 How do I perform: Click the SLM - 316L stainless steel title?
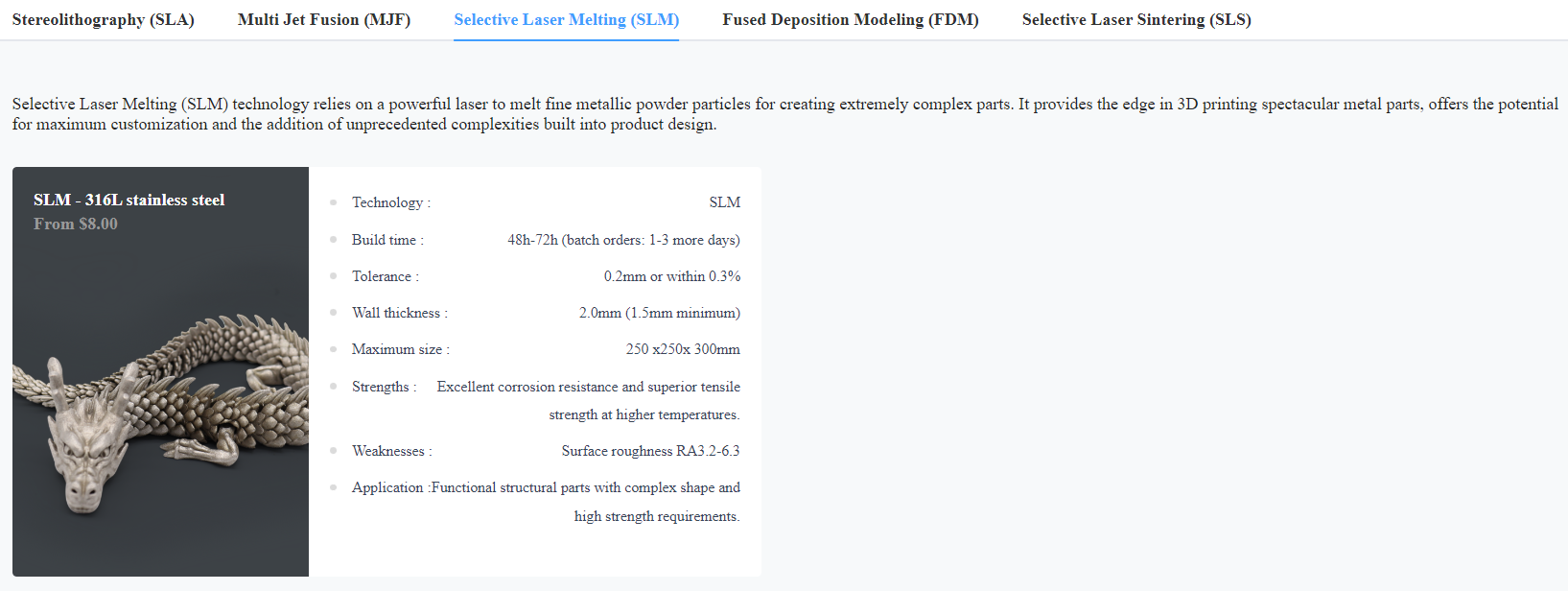coord(129,200)
